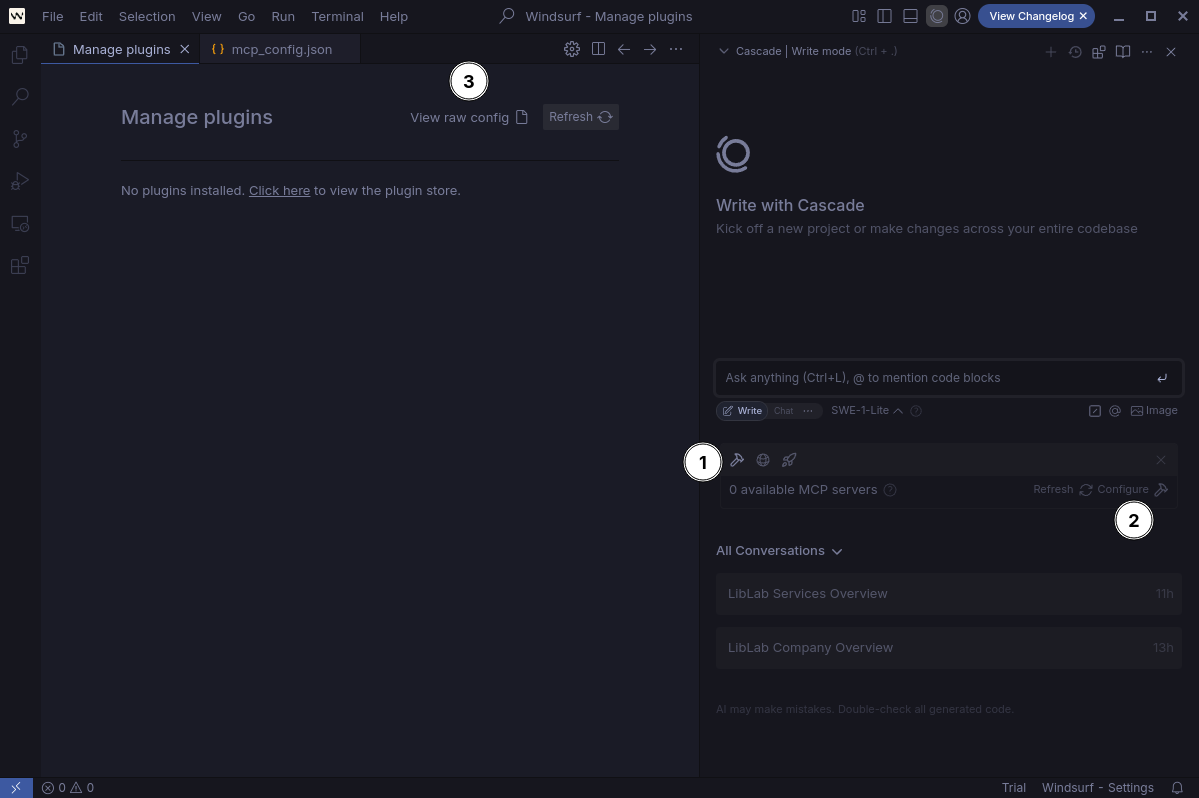Open more Cascade mode options
This screenshot has height=798, width=1199.
[x=807, y=410]
